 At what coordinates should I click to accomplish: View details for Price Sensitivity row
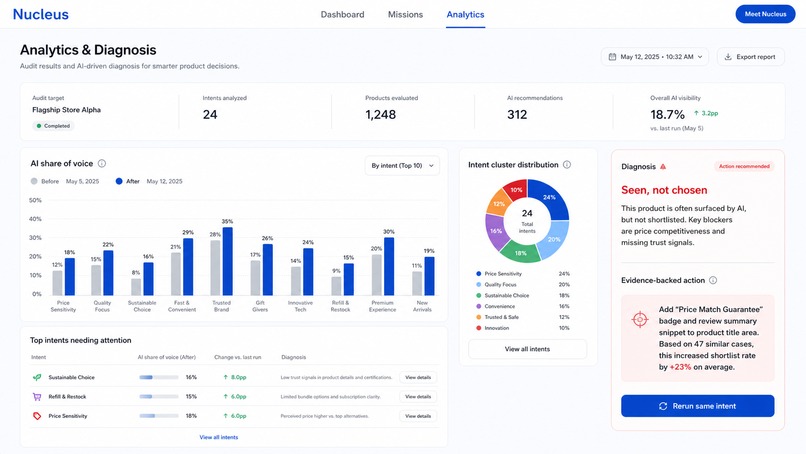pyautogui.click(x=418, y=416)
